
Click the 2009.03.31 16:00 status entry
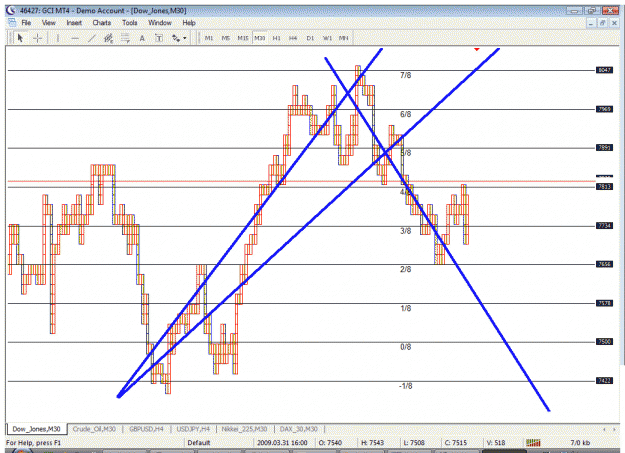[282, 443]
